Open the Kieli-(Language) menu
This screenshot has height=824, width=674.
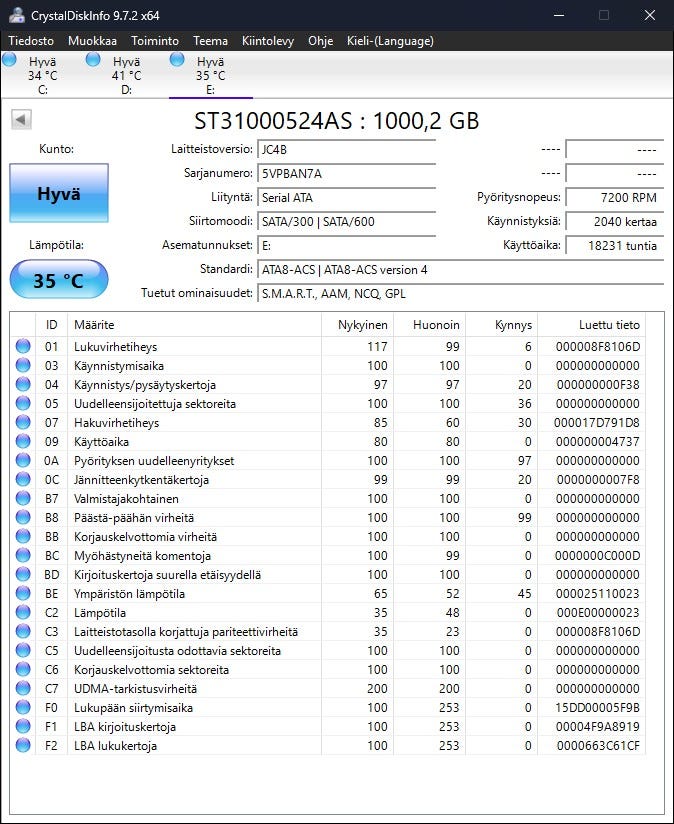[x=389, y=41]
